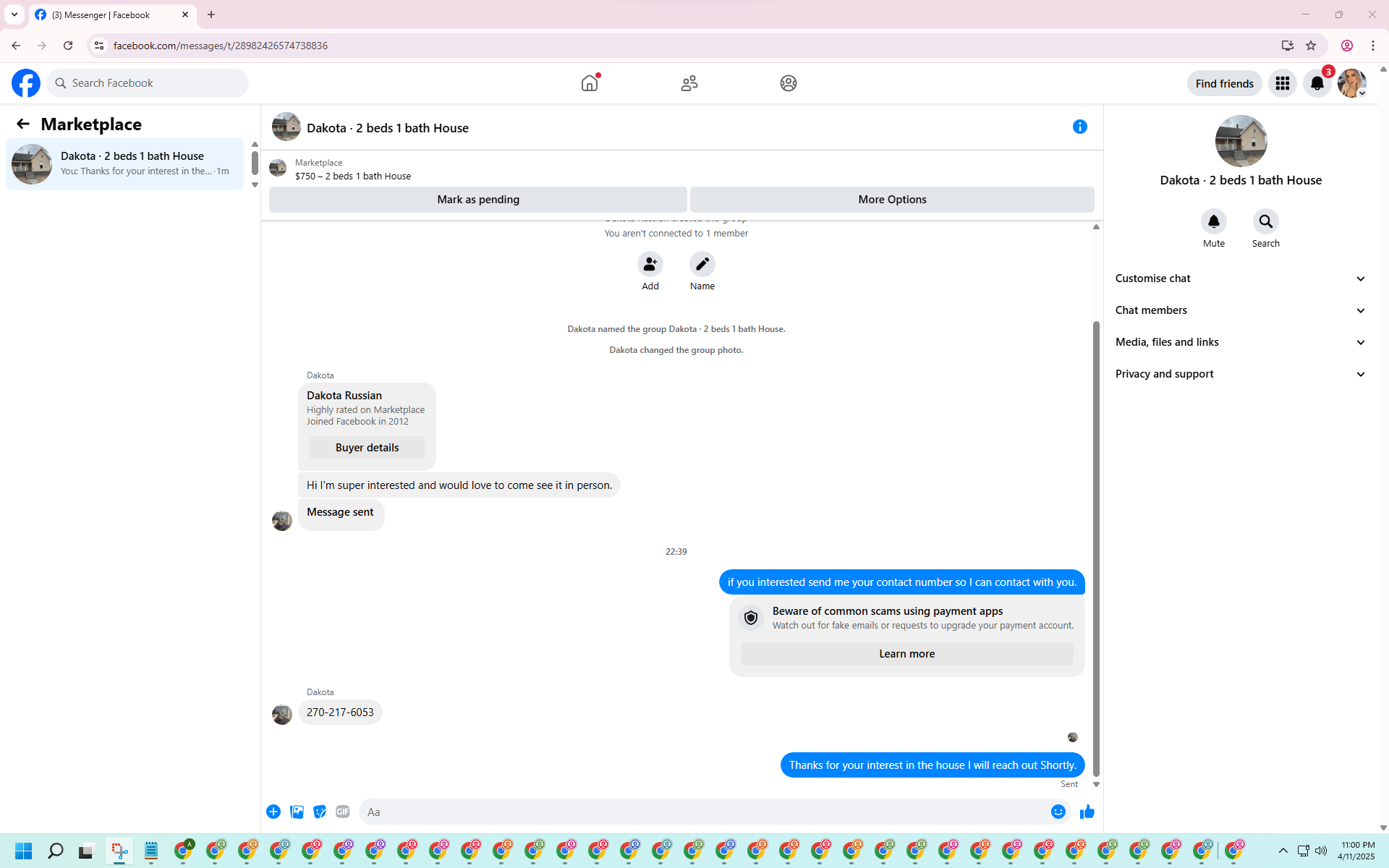Click More Options button
This screenshot has height=868, width=1389.
(x=892, y=200)
